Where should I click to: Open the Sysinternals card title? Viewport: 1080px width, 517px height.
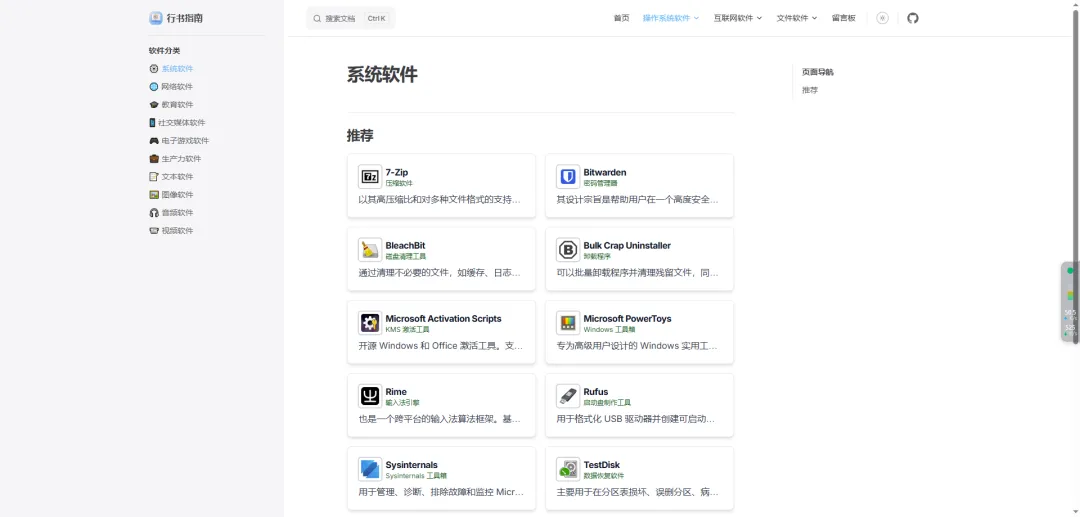click(411, 464)
